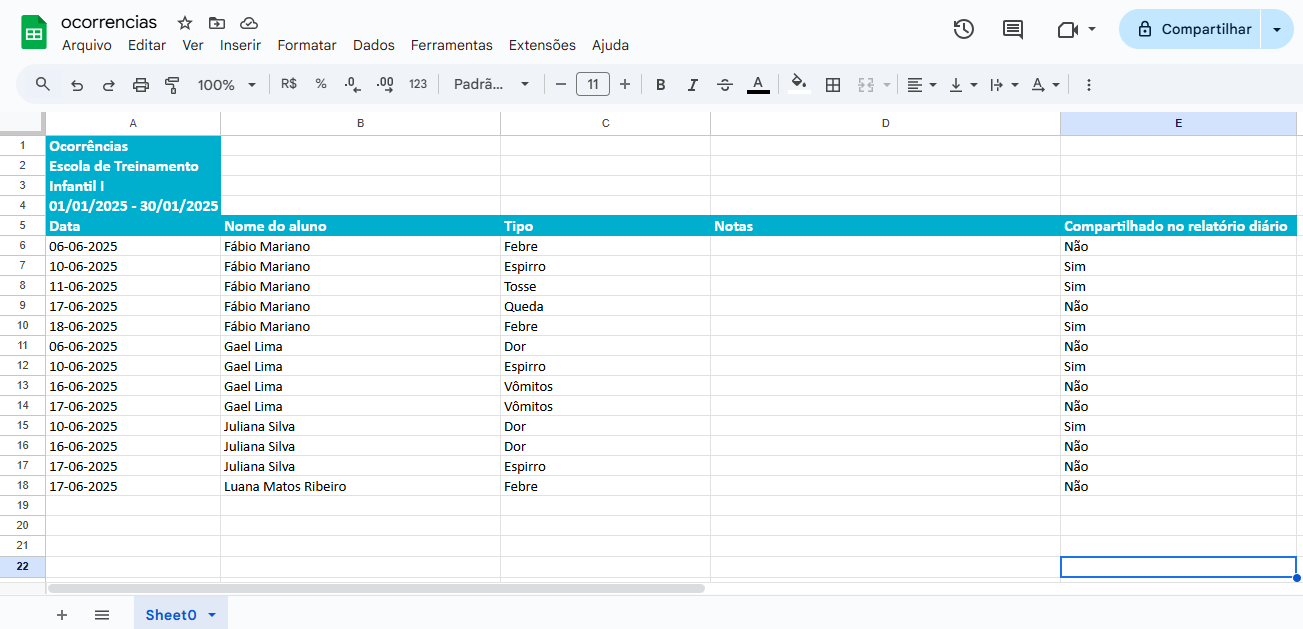Select the Sheet0 tab
The image size is (1303, 629).
[171, 615]
